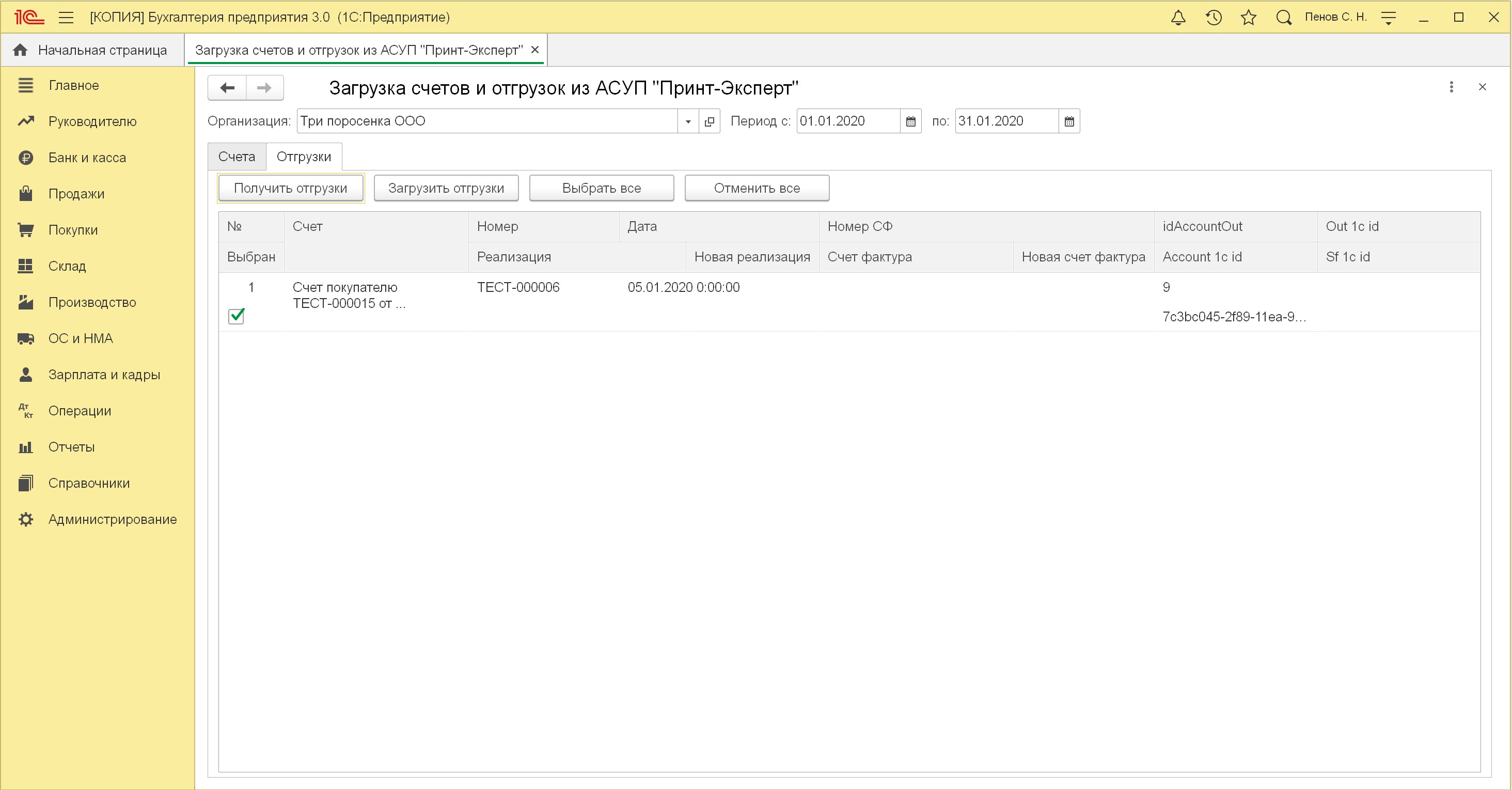Open history clock icon

click(x=1213, y=17)
